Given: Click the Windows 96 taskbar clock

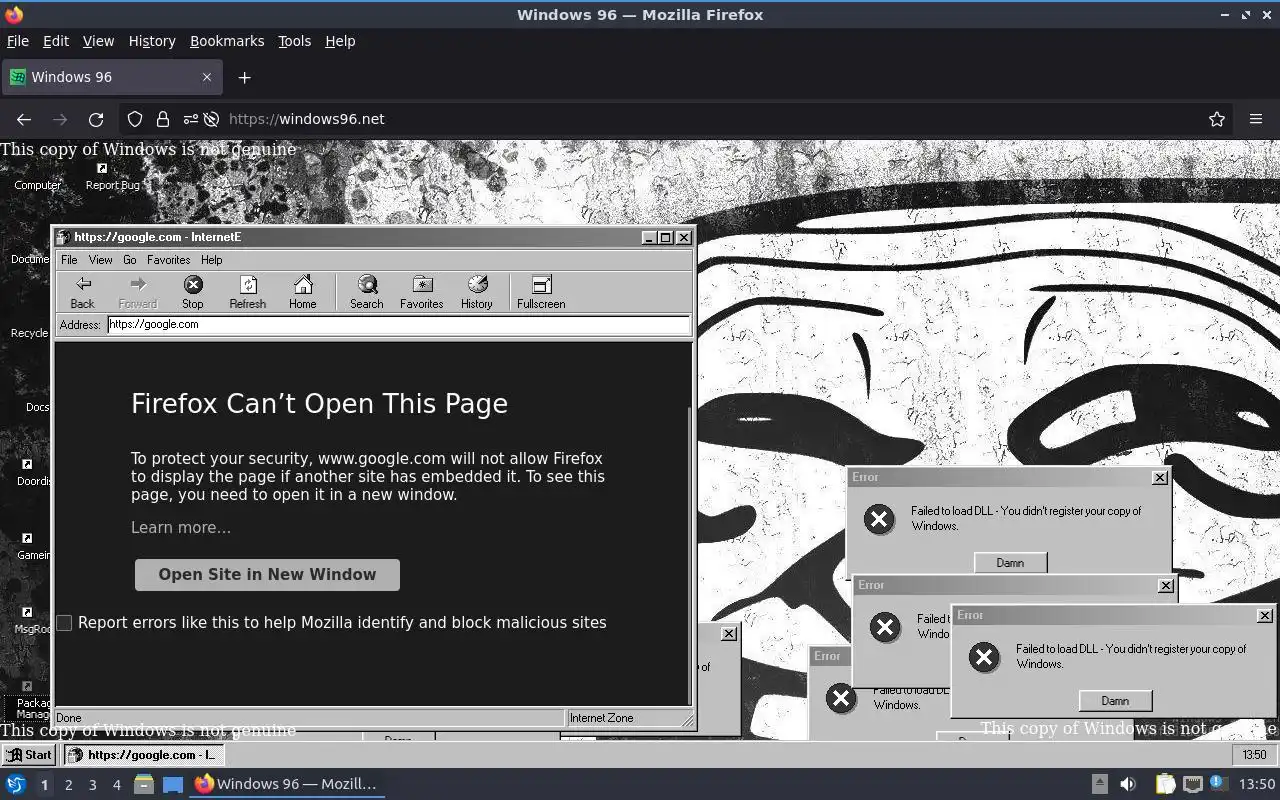Looking at the screenshot, I should (1254, 755).
